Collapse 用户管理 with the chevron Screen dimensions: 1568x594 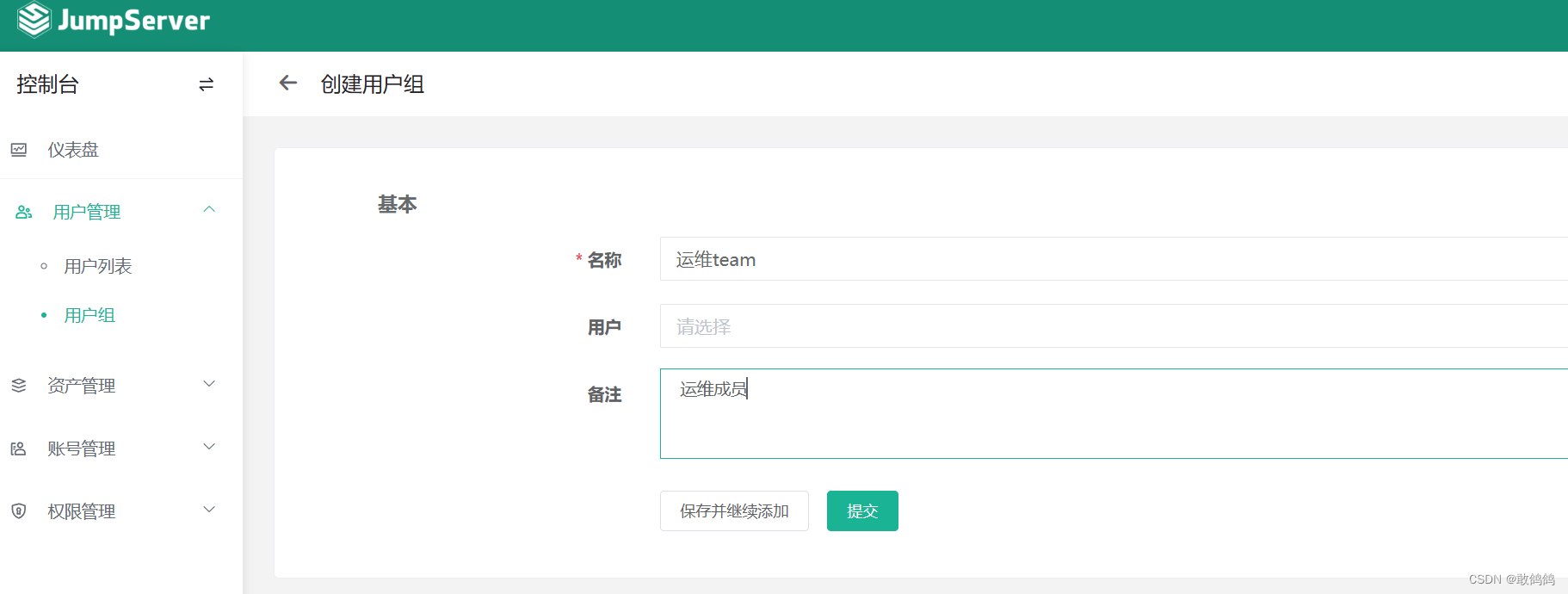pos(209,210)
